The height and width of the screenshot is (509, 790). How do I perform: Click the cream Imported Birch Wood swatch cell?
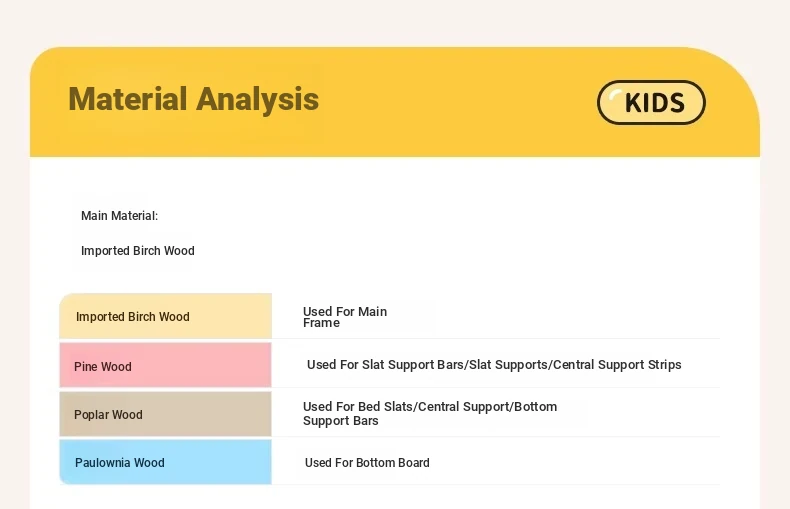click(165, 316)
